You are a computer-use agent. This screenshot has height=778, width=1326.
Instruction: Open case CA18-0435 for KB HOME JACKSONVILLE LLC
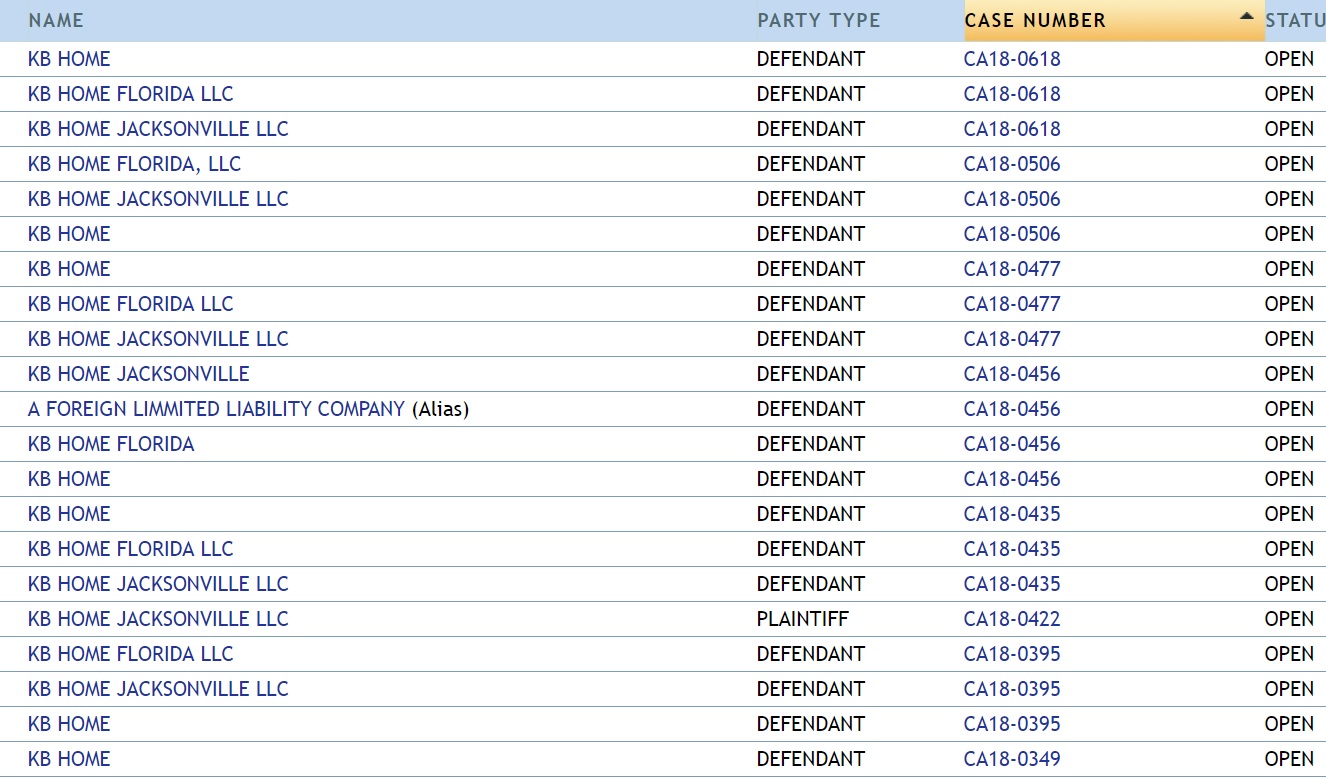pos(1012,584)
